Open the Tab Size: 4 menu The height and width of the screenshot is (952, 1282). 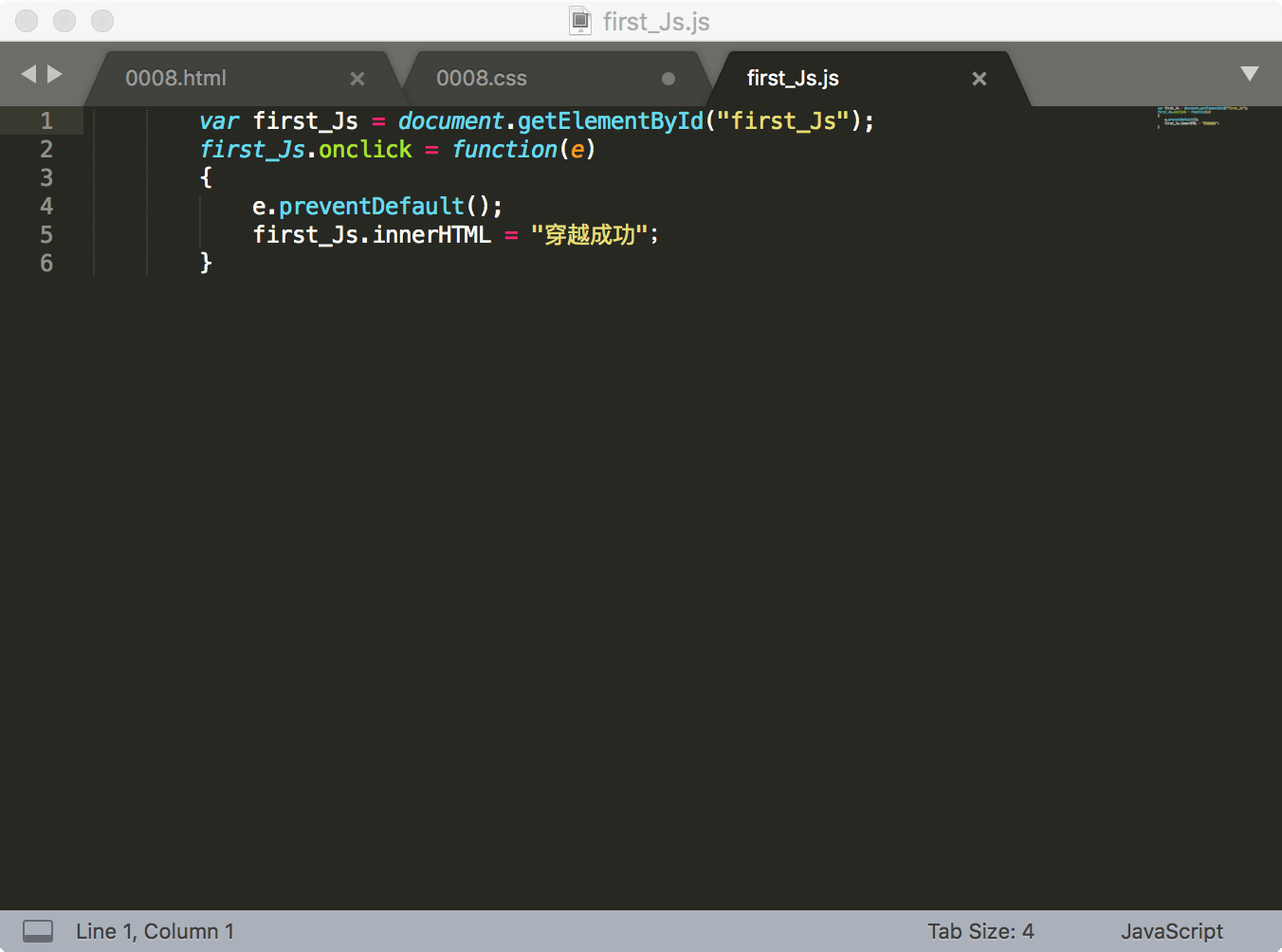980,931
